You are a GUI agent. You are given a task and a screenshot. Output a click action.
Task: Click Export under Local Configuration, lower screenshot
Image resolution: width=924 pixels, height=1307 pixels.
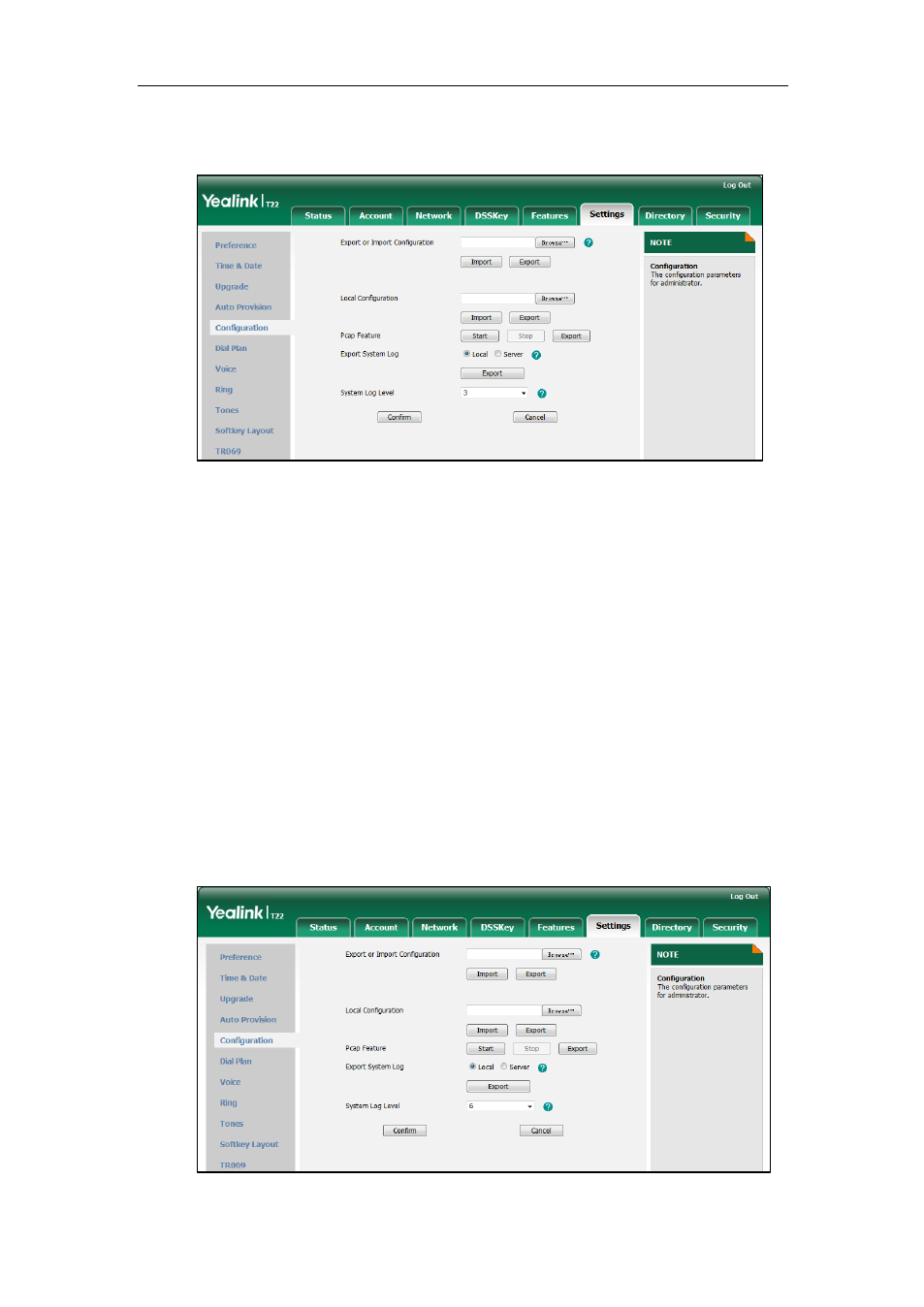pos(536,1031)
